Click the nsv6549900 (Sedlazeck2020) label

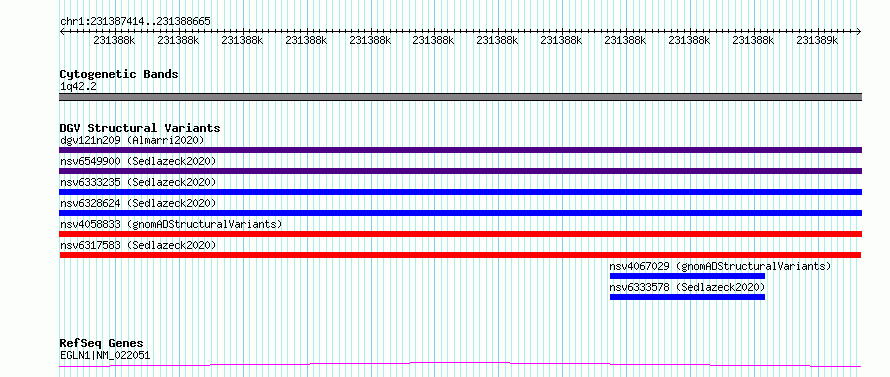[138, 161]
